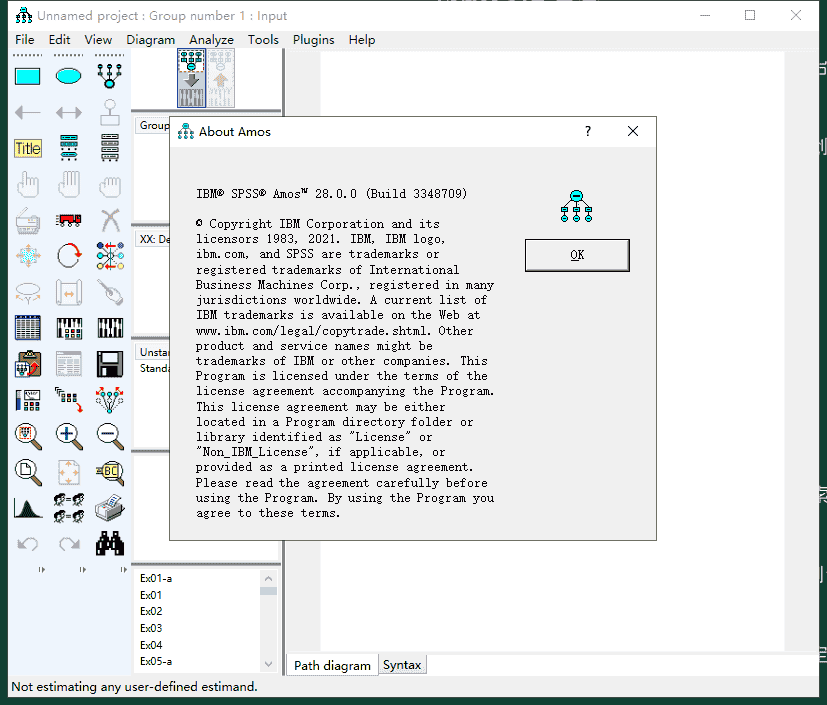Open the Plugins menu

click(314, 40)
